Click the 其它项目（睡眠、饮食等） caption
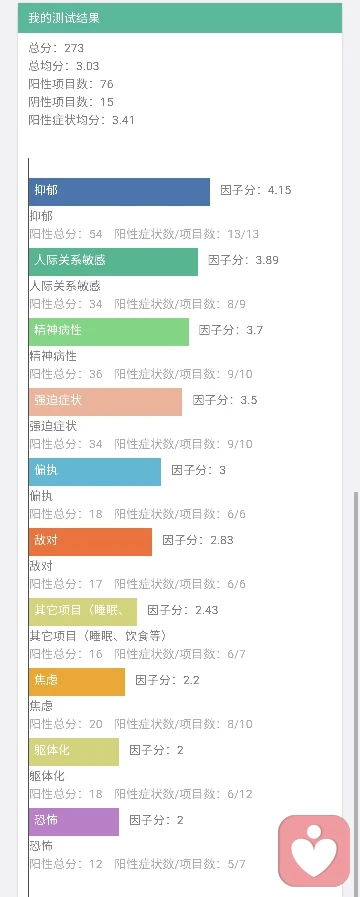This screenshot has height=897, width=360. [98, 636]
